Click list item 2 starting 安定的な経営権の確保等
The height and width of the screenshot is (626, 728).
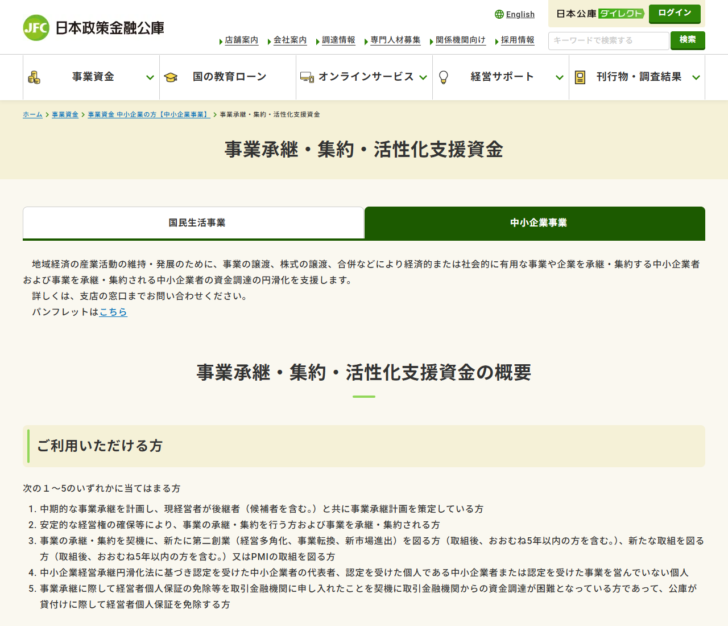point(240,525)
